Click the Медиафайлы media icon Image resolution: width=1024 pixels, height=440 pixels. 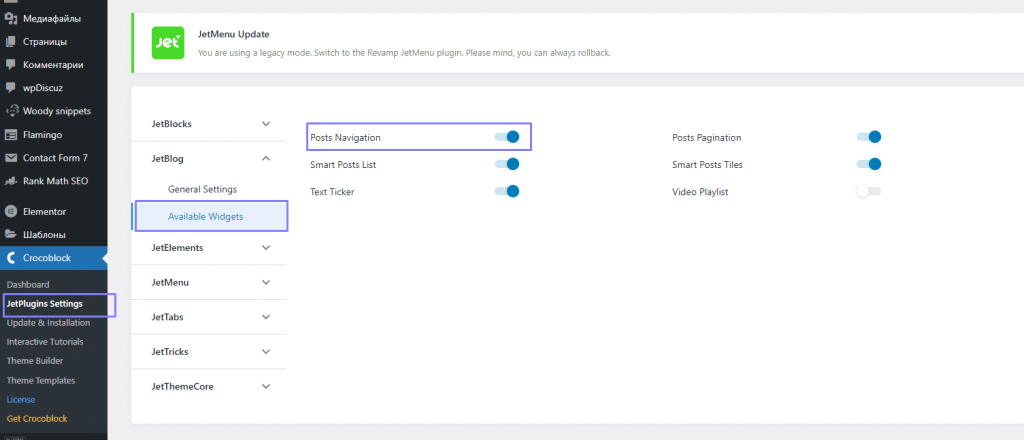pyautogui.click(x=10, y=18)
